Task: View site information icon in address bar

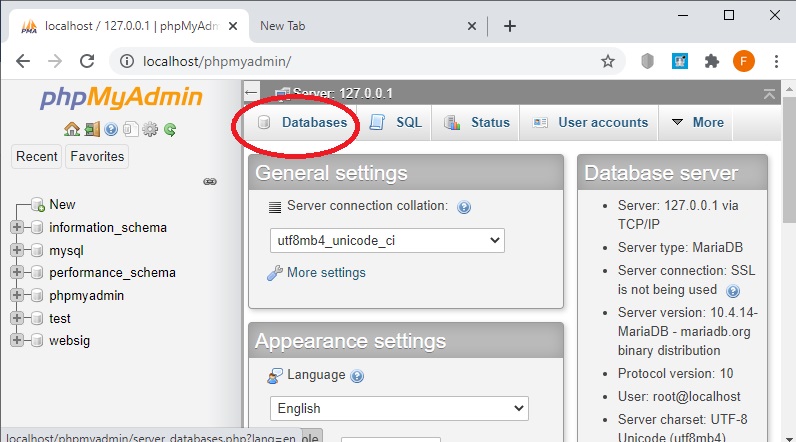Action: (126, 61)
